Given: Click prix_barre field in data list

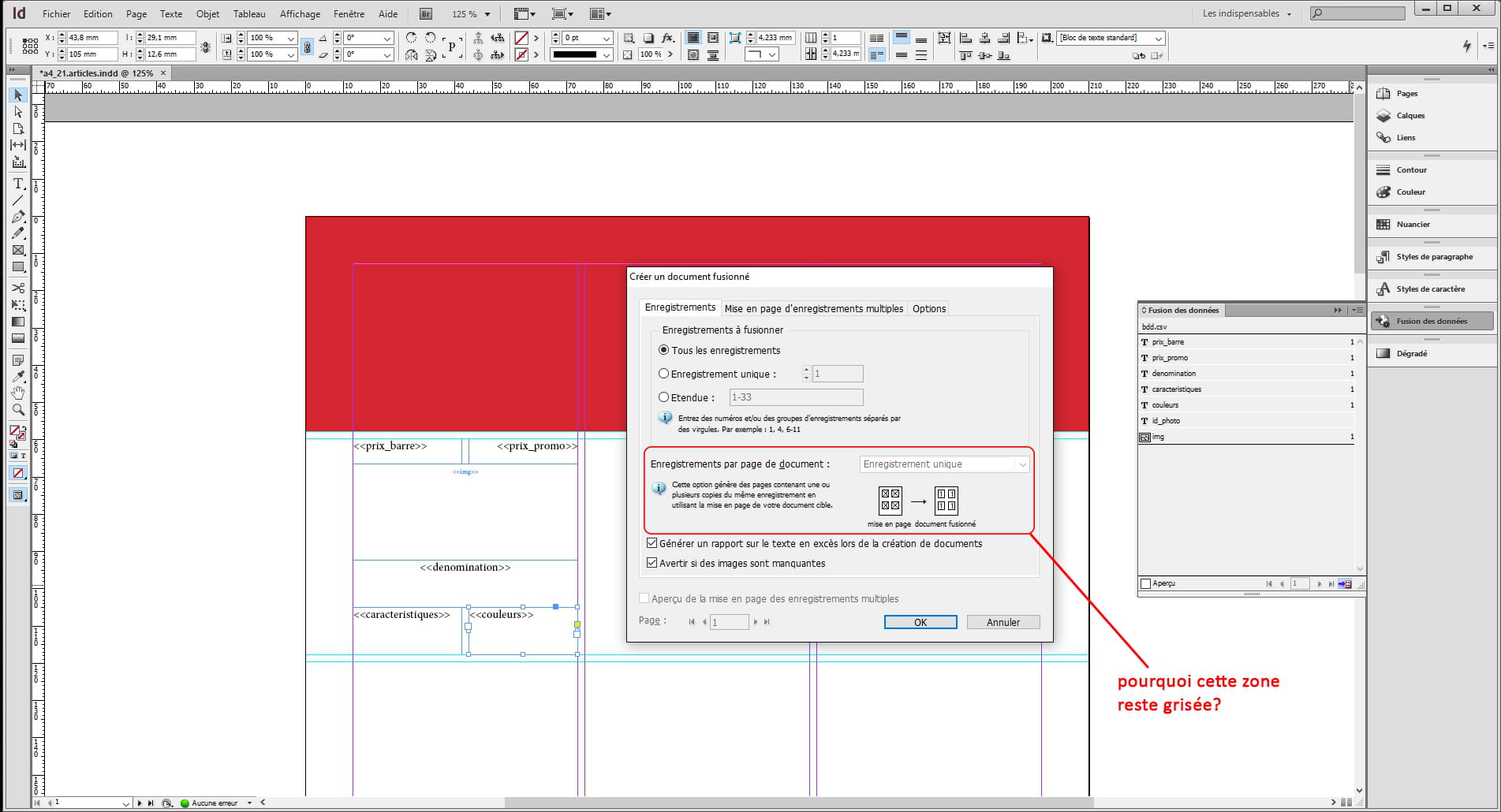Looking at the screenshot, I should 1248,342.
